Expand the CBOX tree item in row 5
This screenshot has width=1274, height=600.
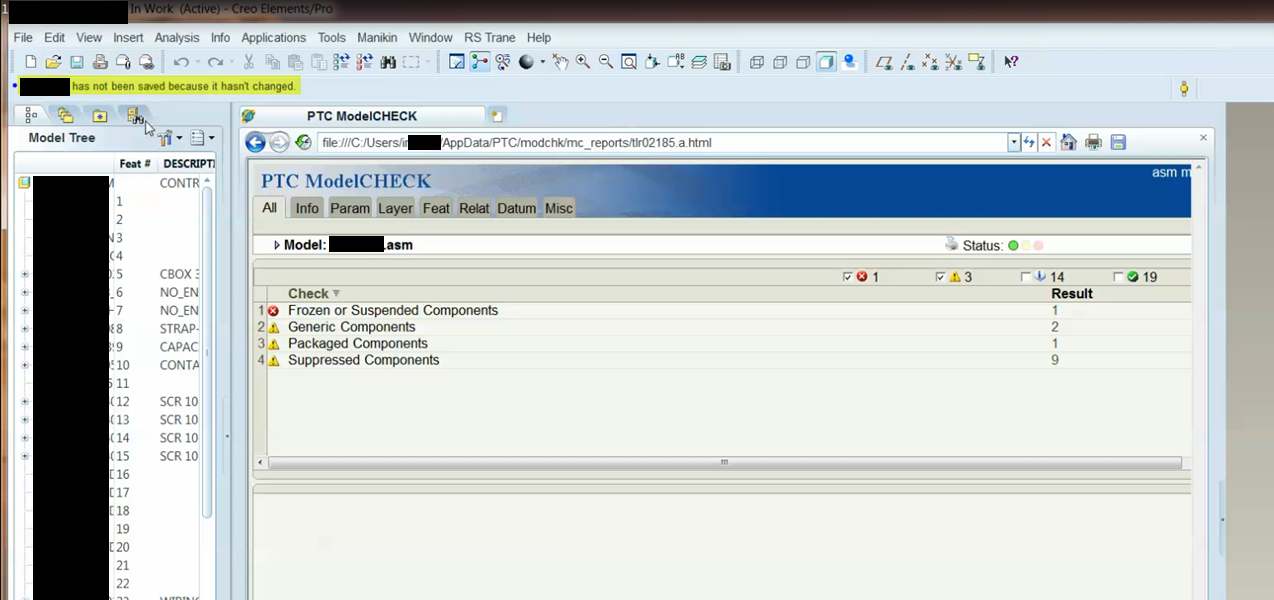point(24,274)
